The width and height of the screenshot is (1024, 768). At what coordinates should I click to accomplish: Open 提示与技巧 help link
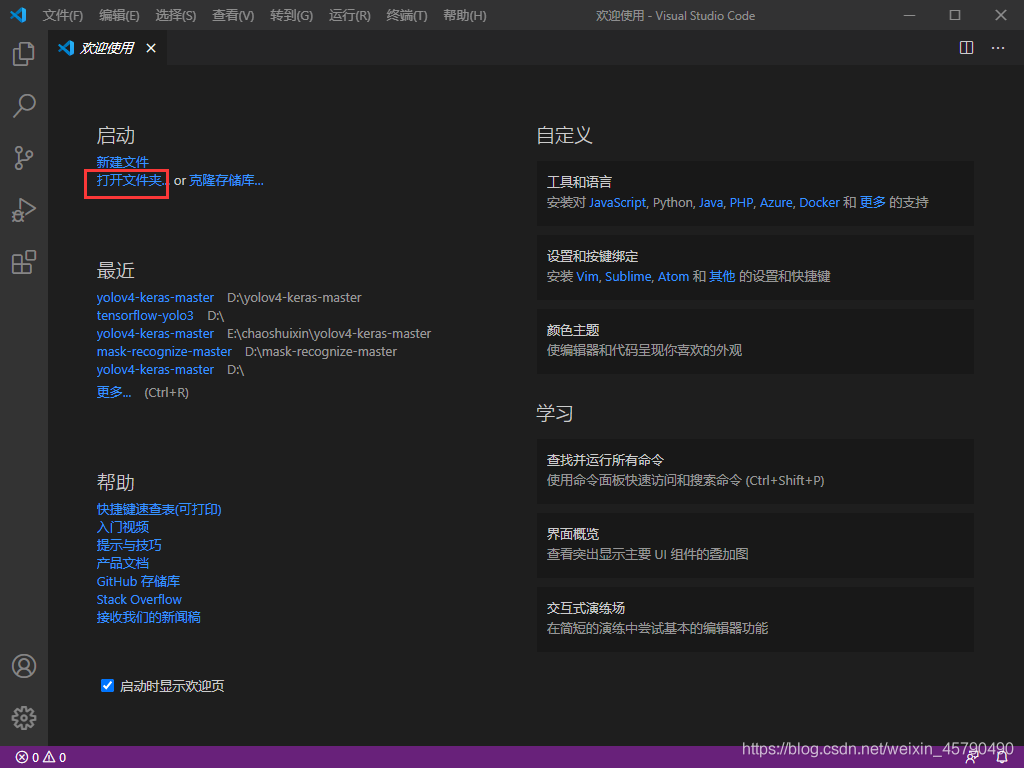[x=129, y=545]
